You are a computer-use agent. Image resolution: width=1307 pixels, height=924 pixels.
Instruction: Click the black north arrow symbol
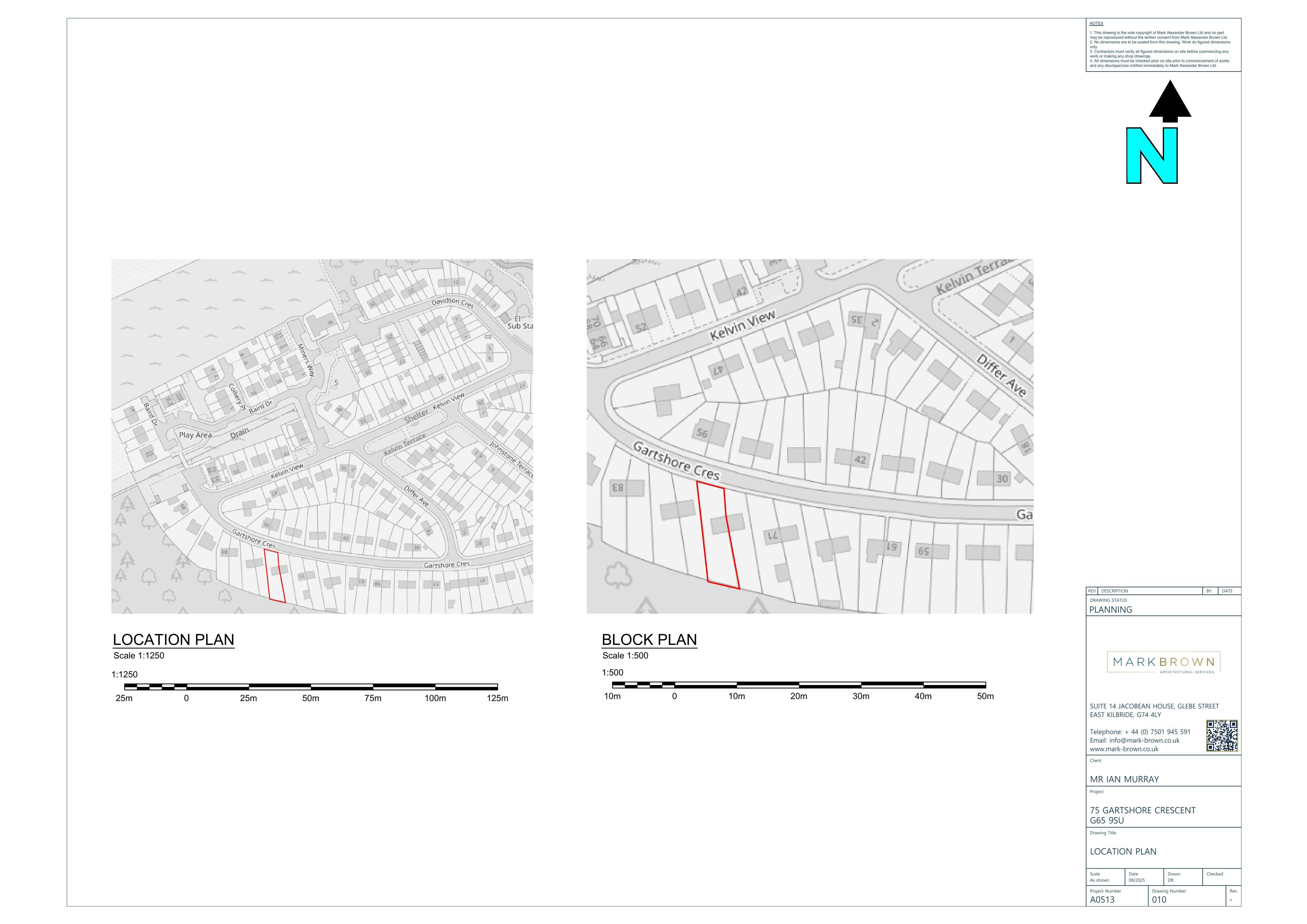[1170, 101]
